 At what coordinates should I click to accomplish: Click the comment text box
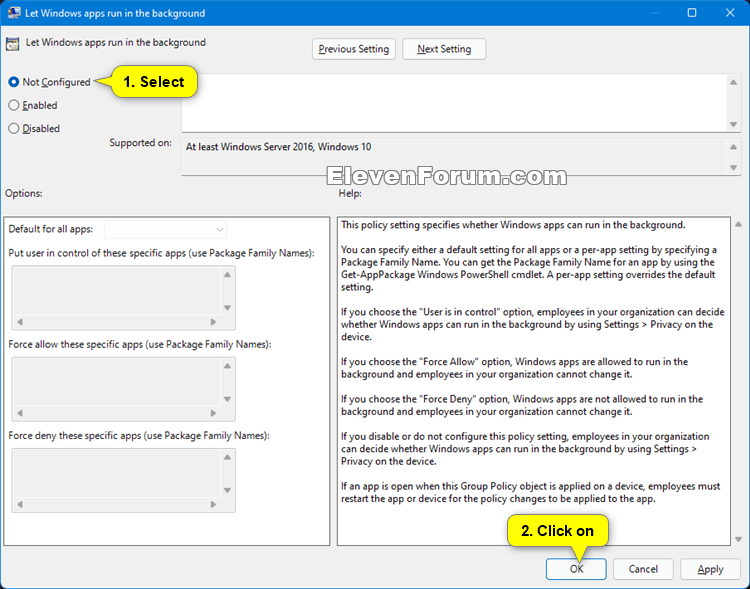coord(454,103)
